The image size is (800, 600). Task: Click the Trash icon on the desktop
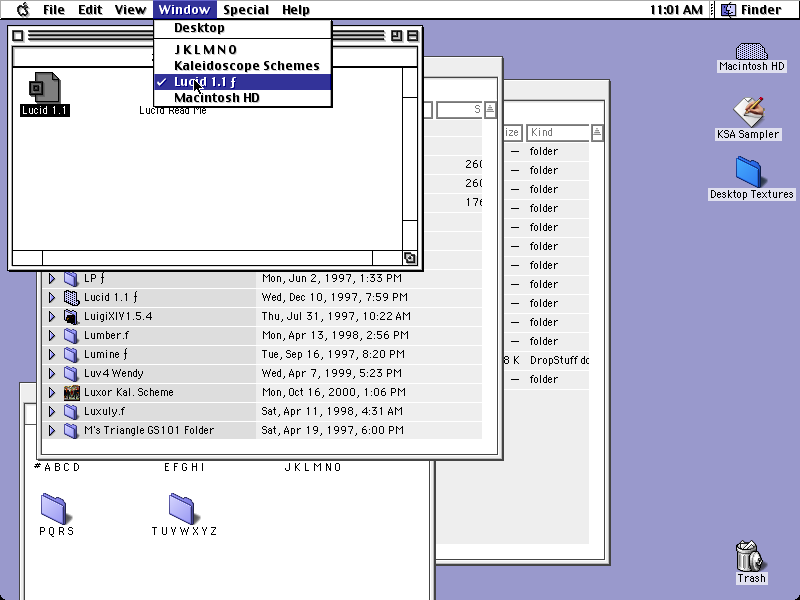click(750, 556)
